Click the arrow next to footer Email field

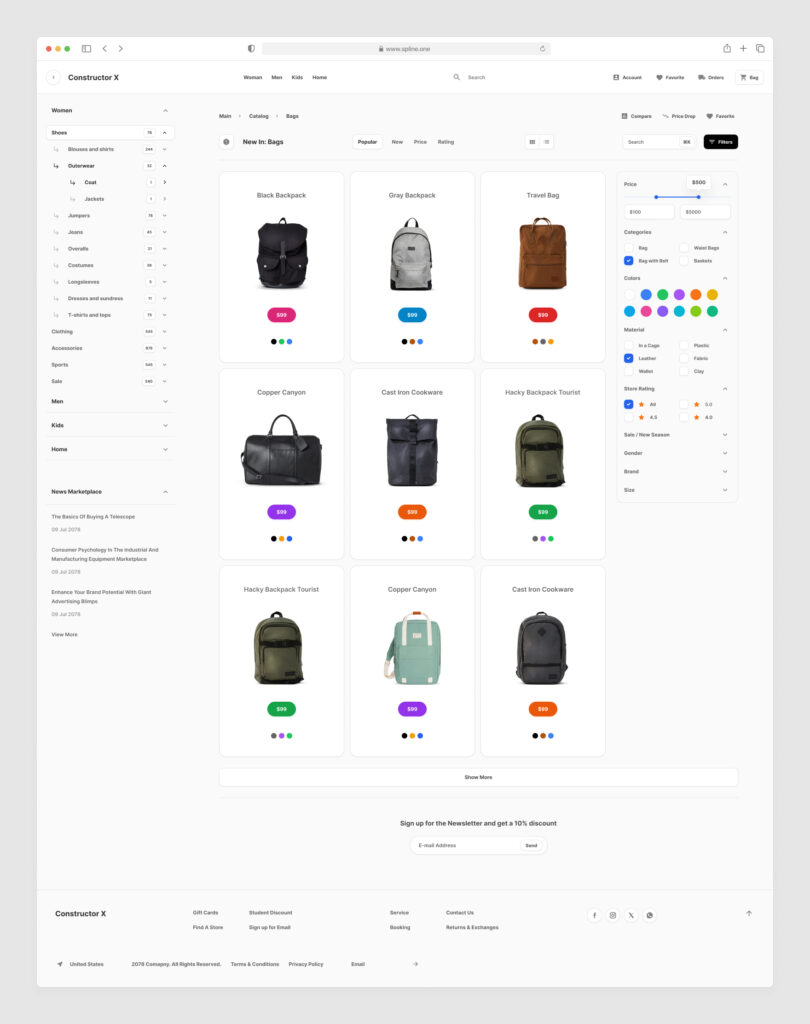click(x=415, y=964)
